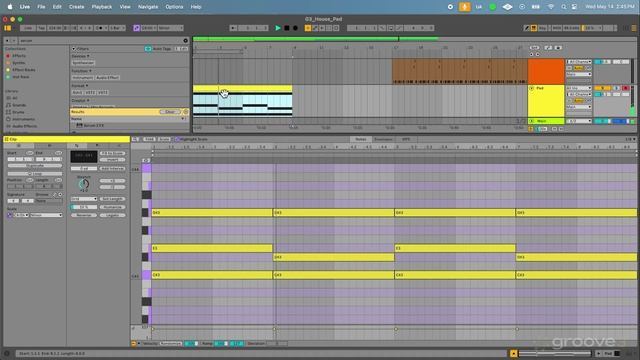
Task: Arm recording with the round Record button
Action: point(295,28)
